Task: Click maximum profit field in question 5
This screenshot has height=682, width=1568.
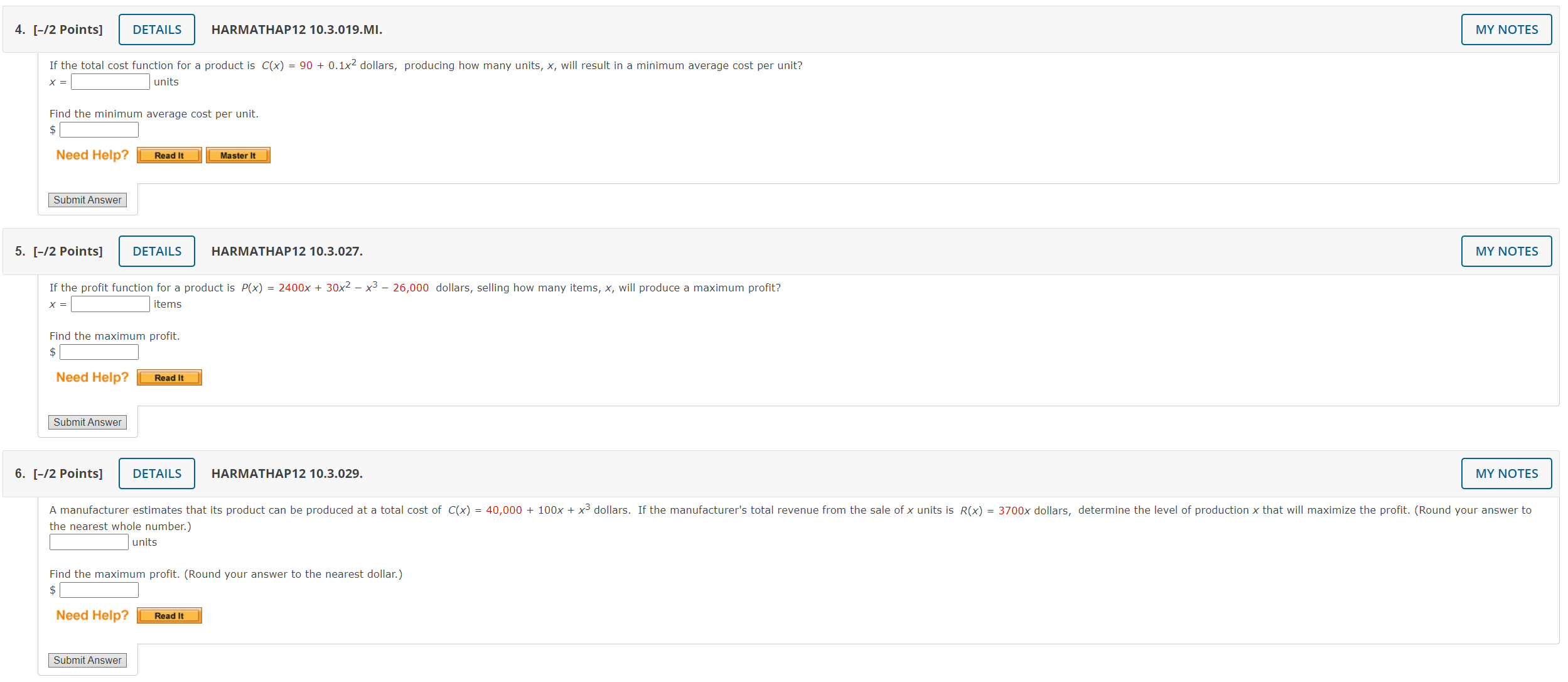Action: click(x=99, y=352)
